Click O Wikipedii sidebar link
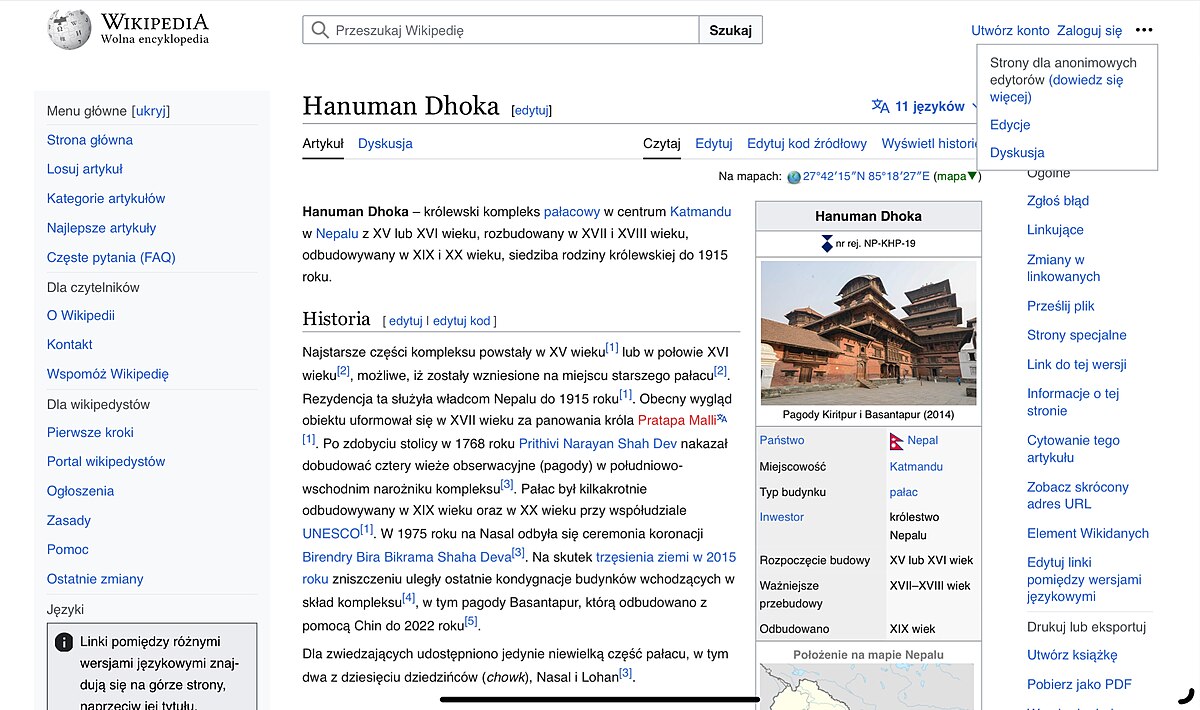The height and width of the screenshot is (710, 1200). 81,315
